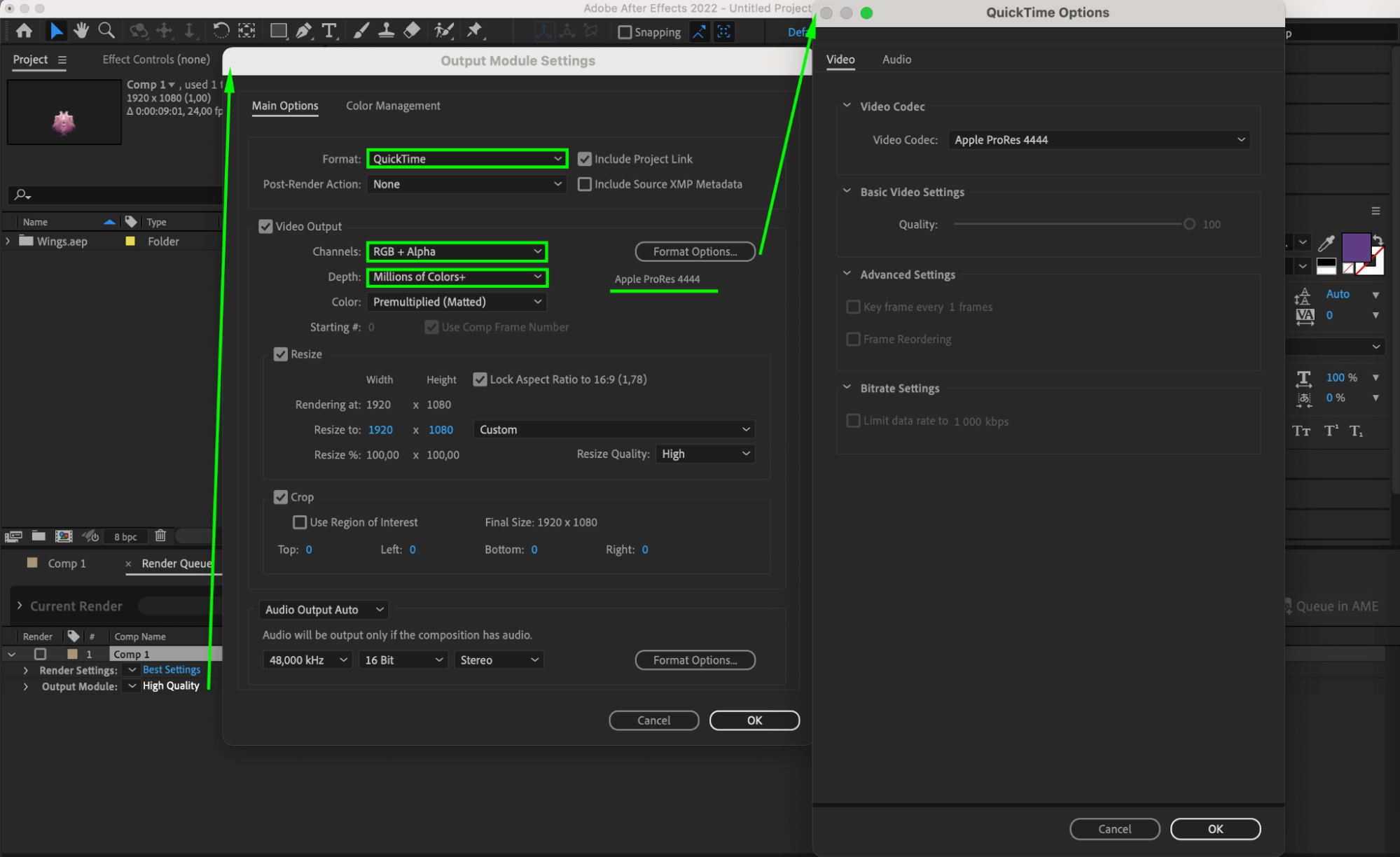1400x857 pixels.
Task: Click the Home icon in toolbar
Action: (x=24, y=30)
